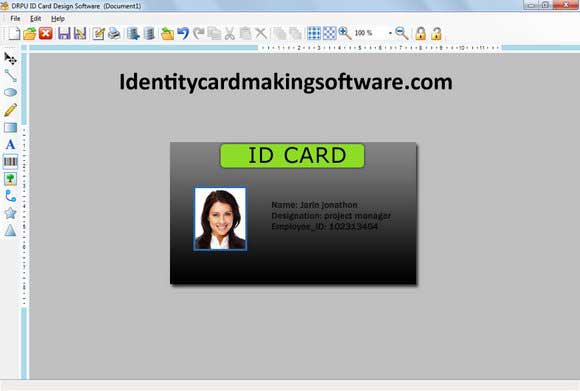Select the Barcode tool

(10, 162)
